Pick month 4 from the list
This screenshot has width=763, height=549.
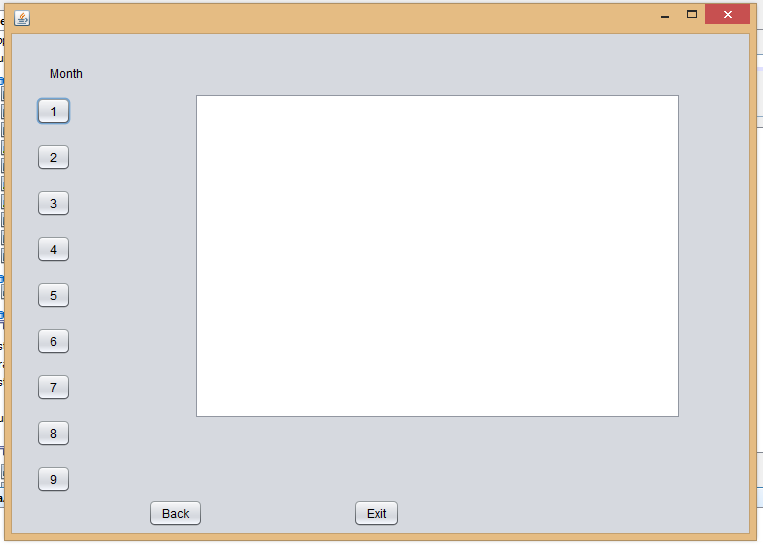point(54,249)
